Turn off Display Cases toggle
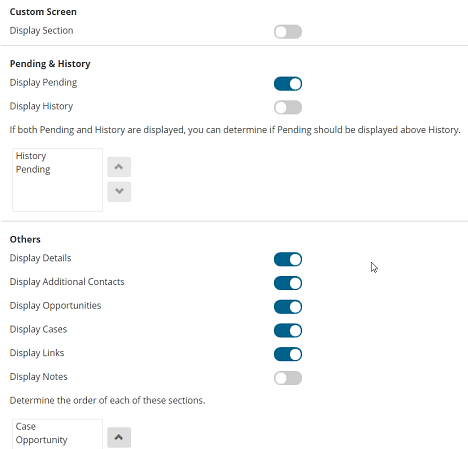 tap(288, 331)
